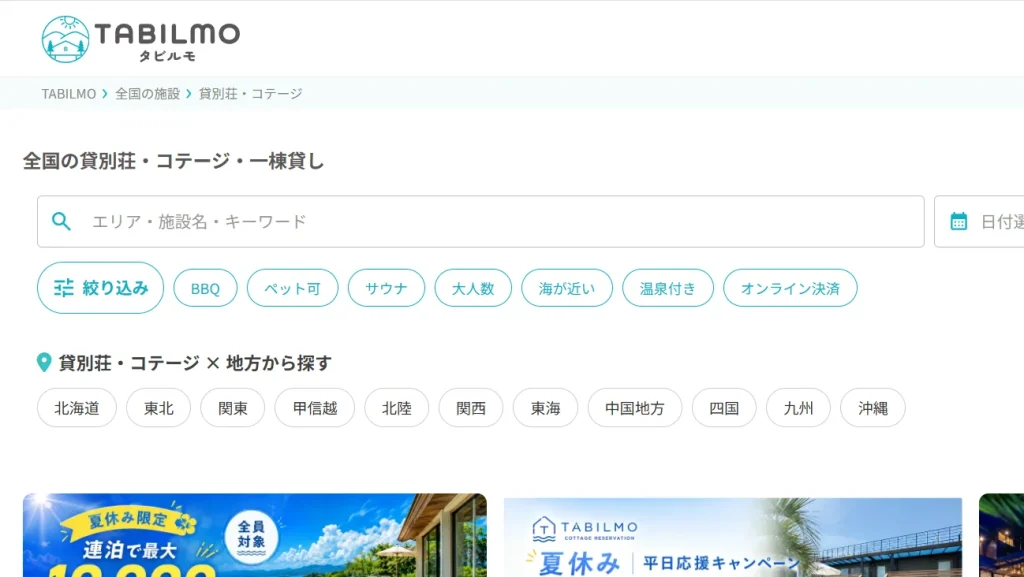The image size is (1024, 577).
Task: Toggle the オンライン決済 filter chip
Action: (x=790, y=288)
